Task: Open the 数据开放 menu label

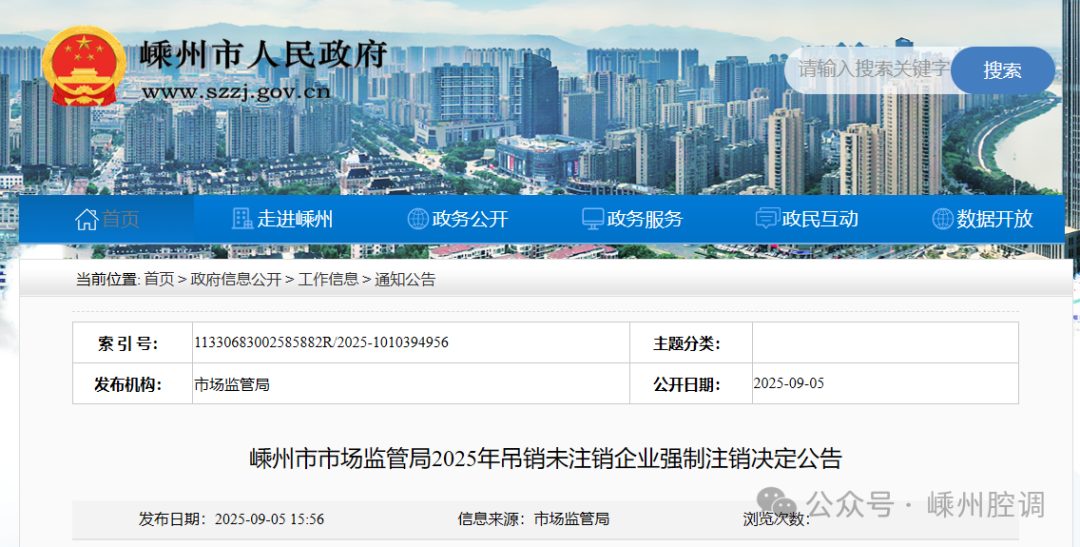Action: click(994, 219)
